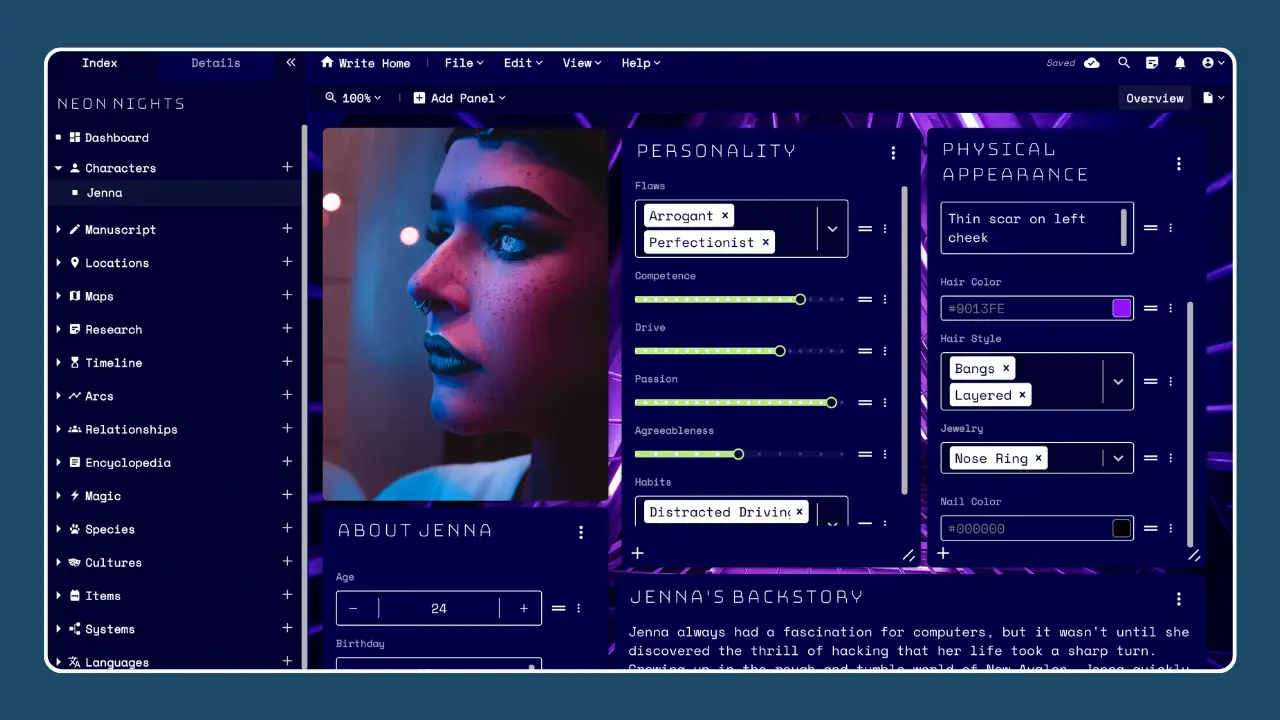Add new item to Manuscript with plus
The height and width of the screenshot is (720, 1280).
pos(287,229)
